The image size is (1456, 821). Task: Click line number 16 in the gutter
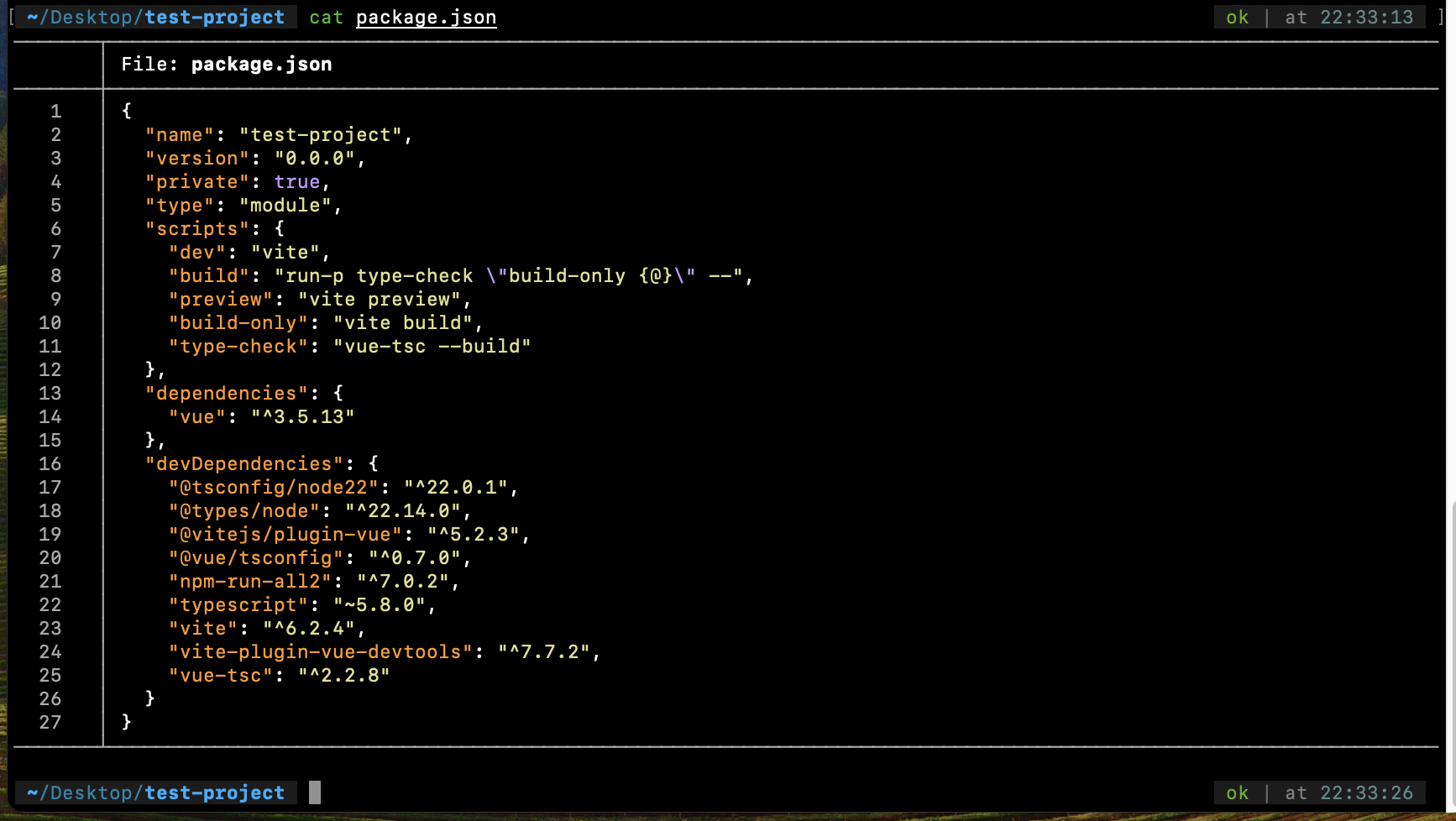pyautogui.click(x=50, y=464)
